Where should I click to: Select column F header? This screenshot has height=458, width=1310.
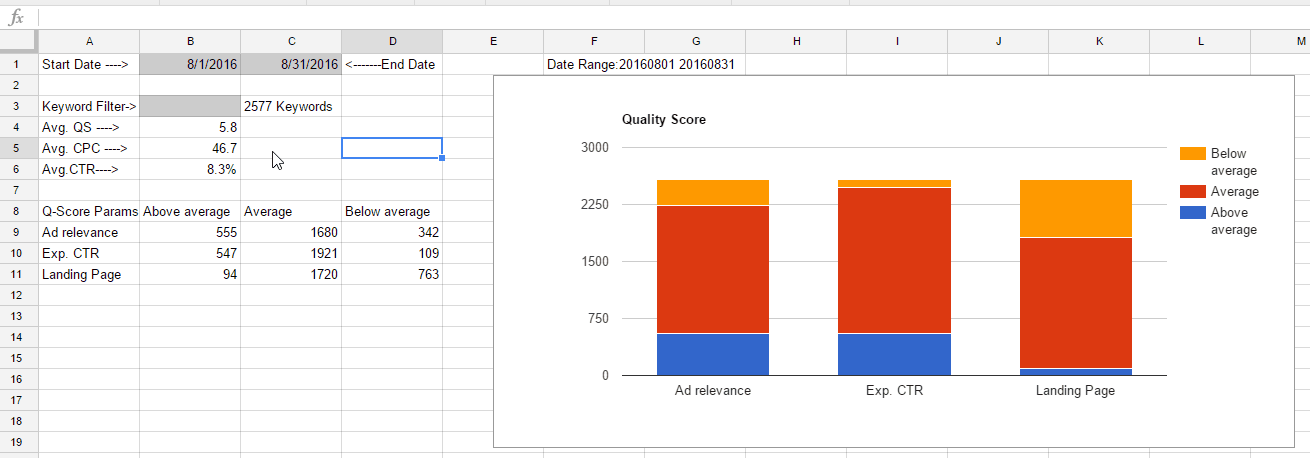594,41
